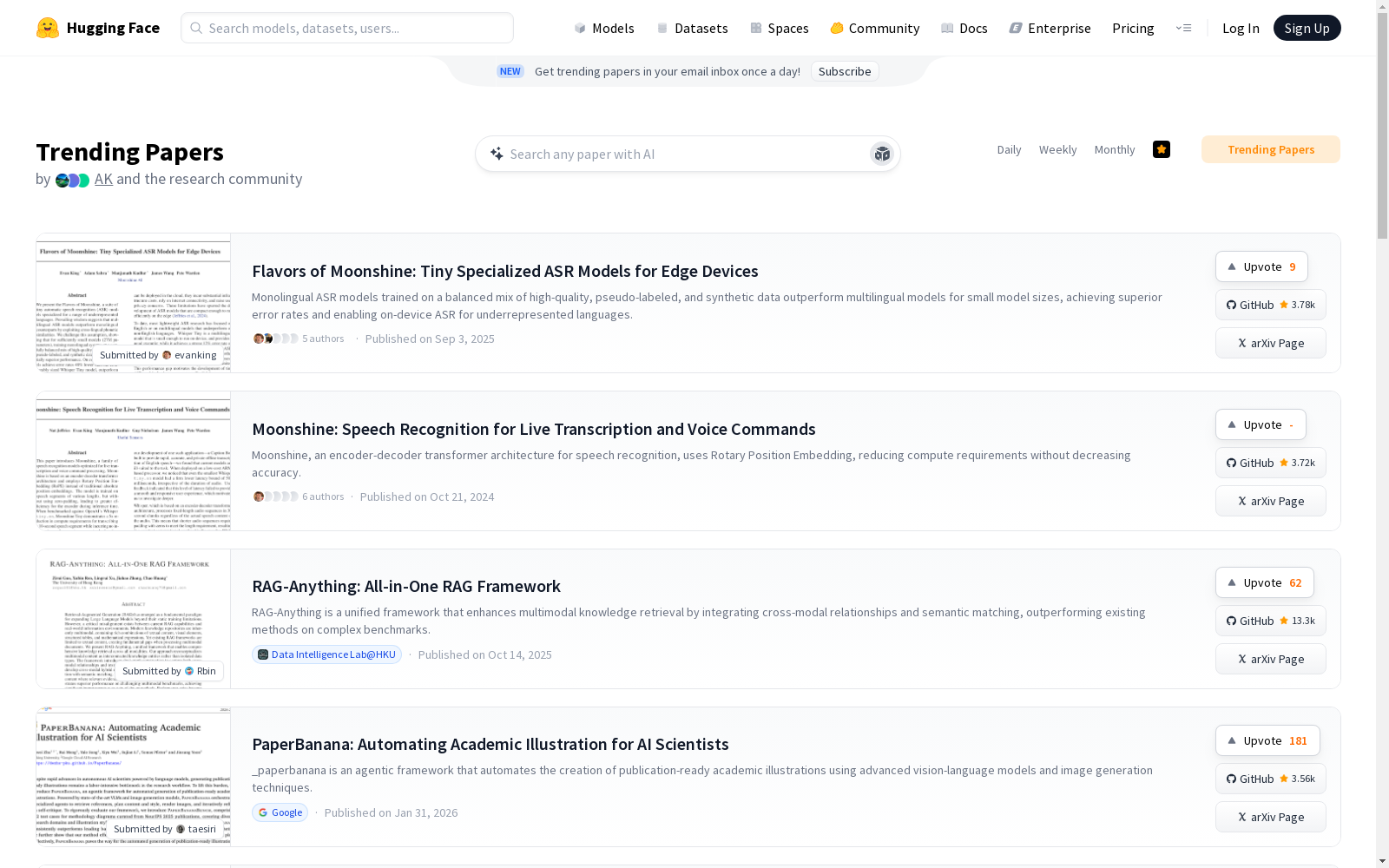Image resolution: width=1389 pixels, height=868 pixels.
Task: Click the Google organization tag
Action: coord(280,812)
